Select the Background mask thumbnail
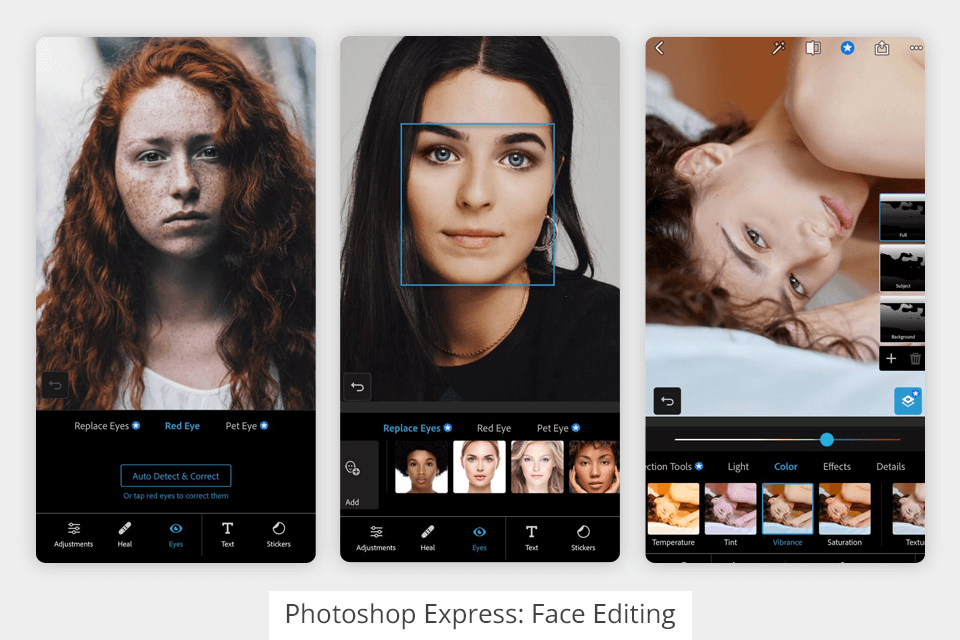The height and width of the screenshot is (640, 960). tap(902, 320)
